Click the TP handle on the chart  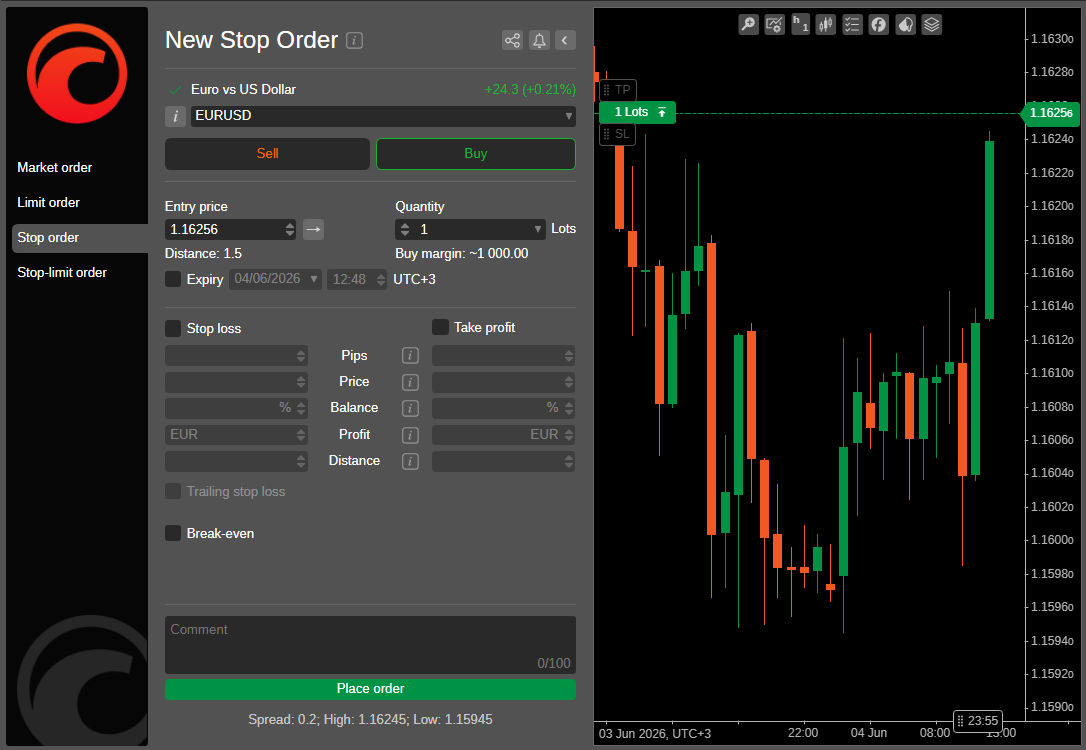coord(617,90)
